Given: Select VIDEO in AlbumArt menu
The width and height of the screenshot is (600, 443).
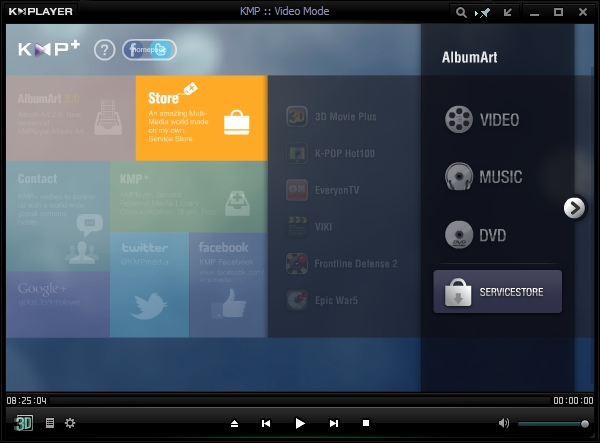Looking at the screenshot, I should pos(483,120).
